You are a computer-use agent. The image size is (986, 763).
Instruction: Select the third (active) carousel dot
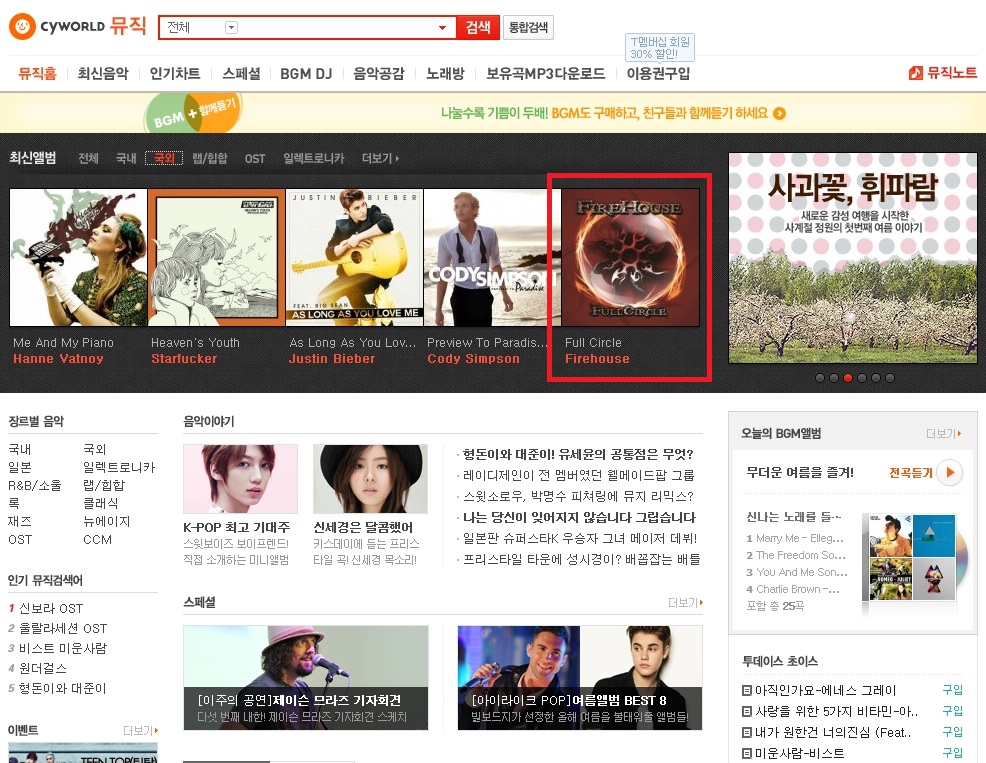tap(848, 378)
